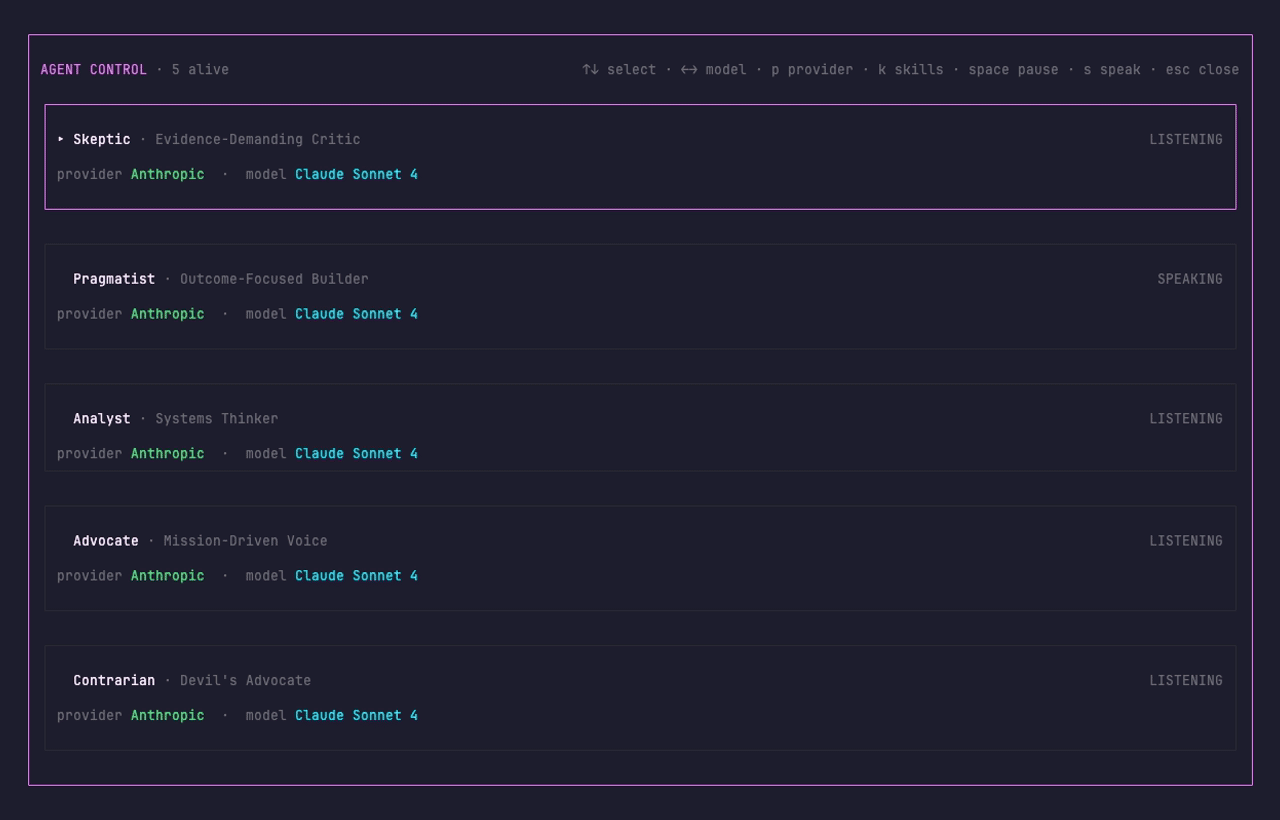Open skills using the 'k skills' hint

tap(910, 69)
